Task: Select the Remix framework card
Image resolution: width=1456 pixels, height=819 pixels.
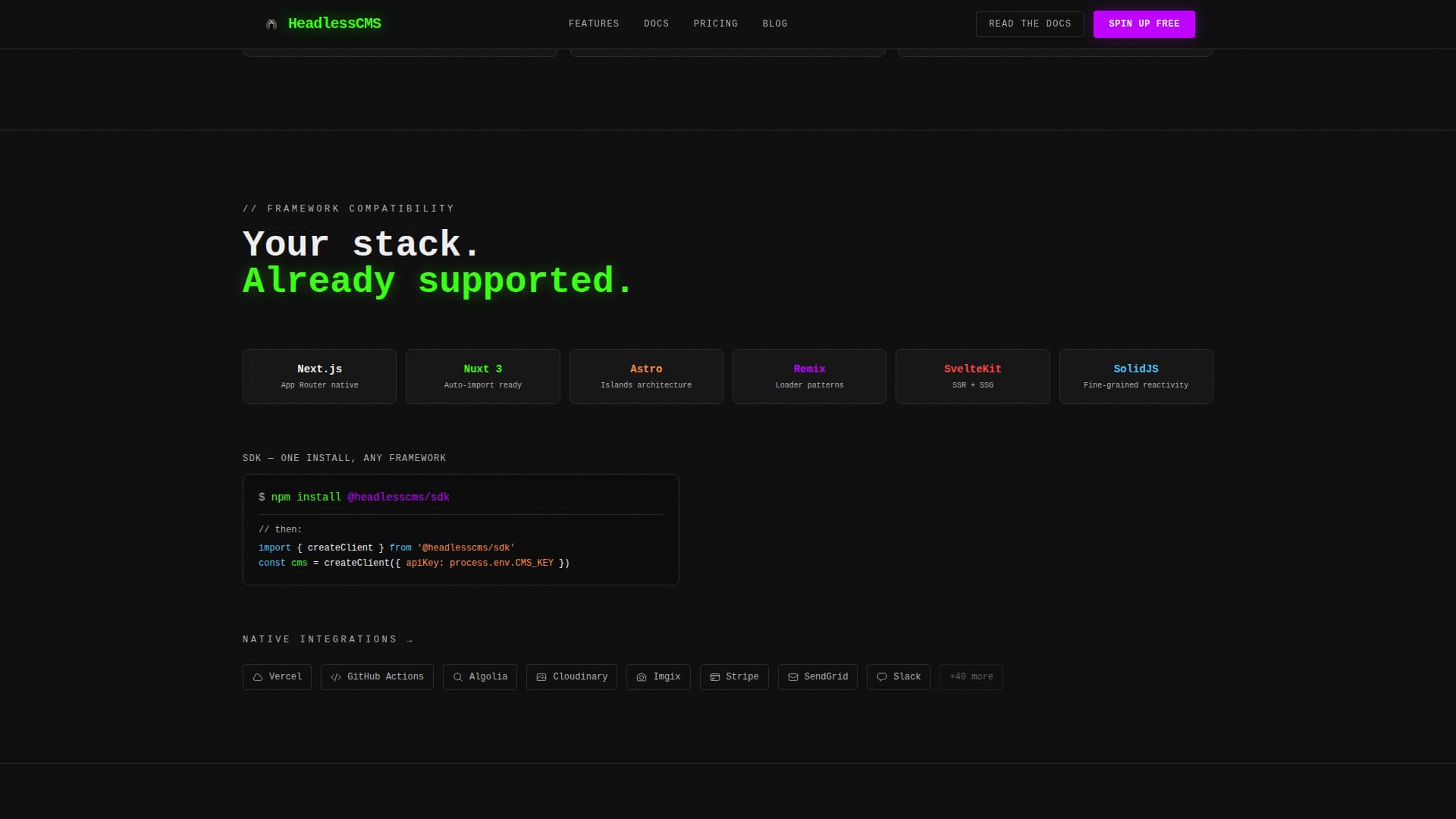Action: [x=809, y=376]
